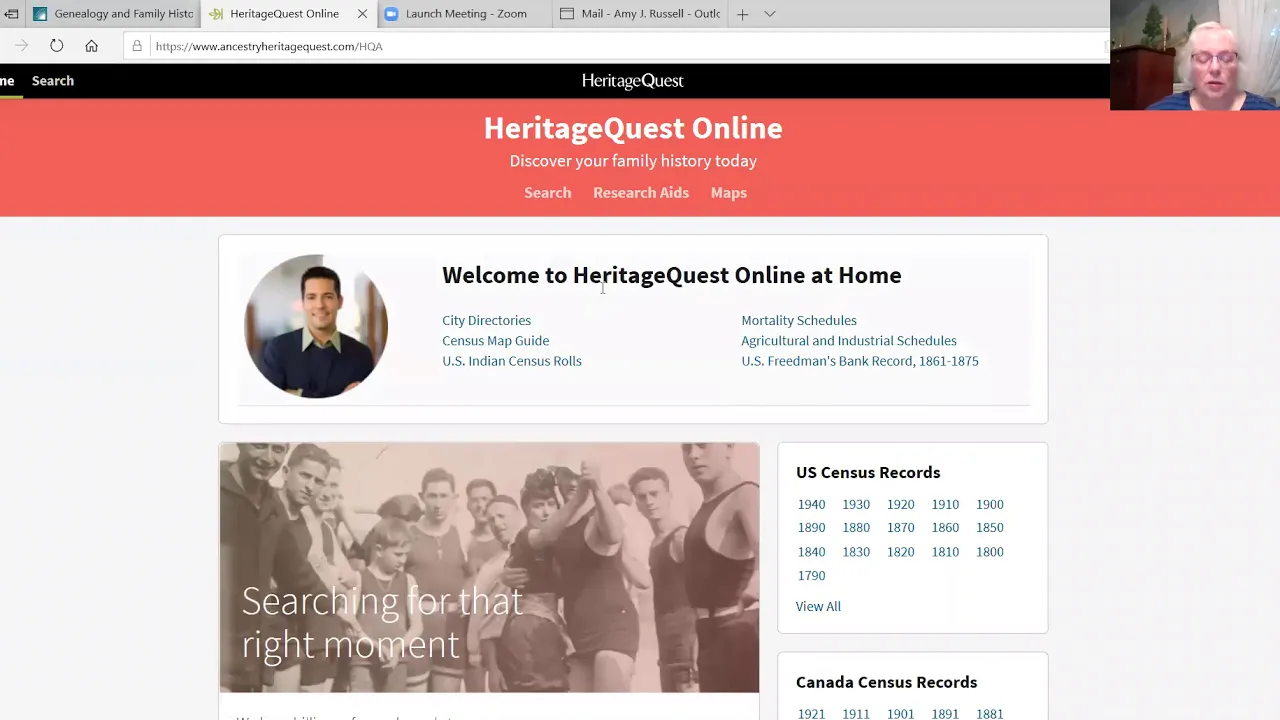
Task: Open 1810 US census records
Action: tap(945, 552)
